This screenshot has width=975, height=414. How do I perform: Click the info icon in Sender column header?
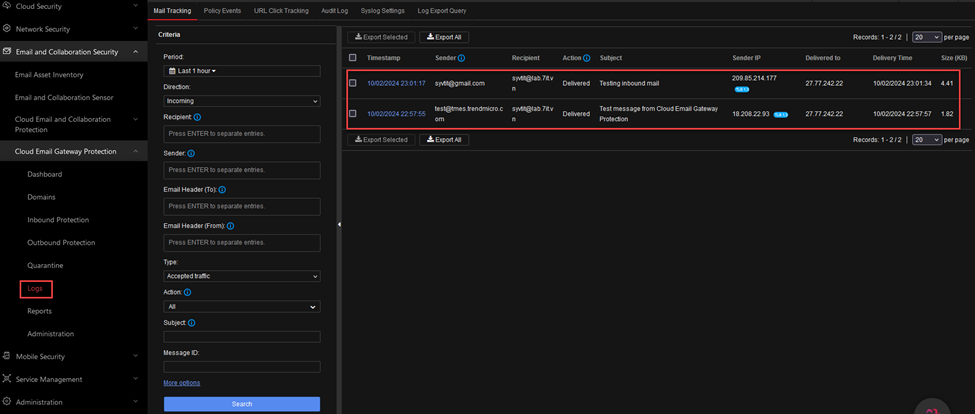coord(461,58)
